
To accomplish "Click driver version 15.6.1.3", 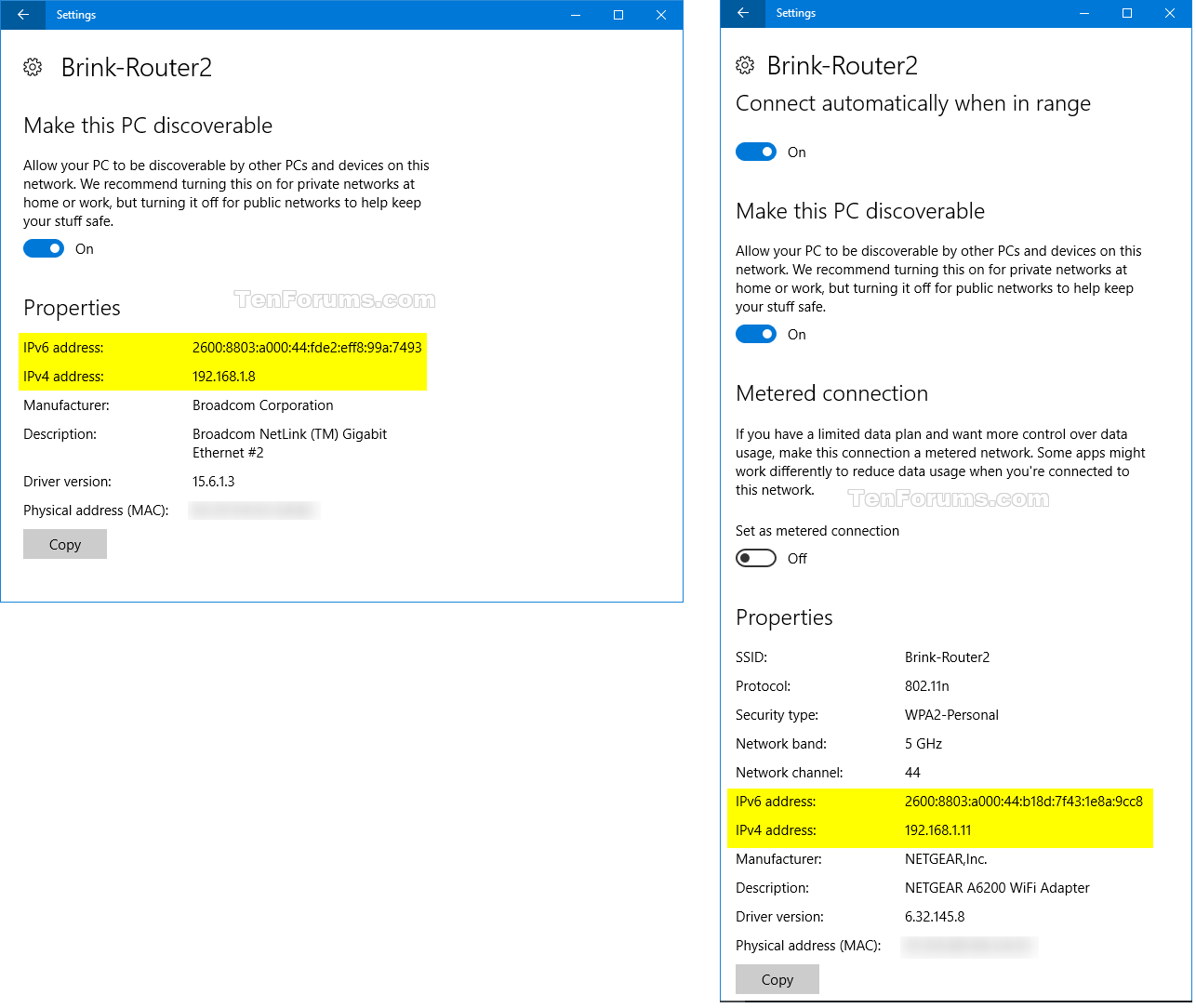I will 214,482.
